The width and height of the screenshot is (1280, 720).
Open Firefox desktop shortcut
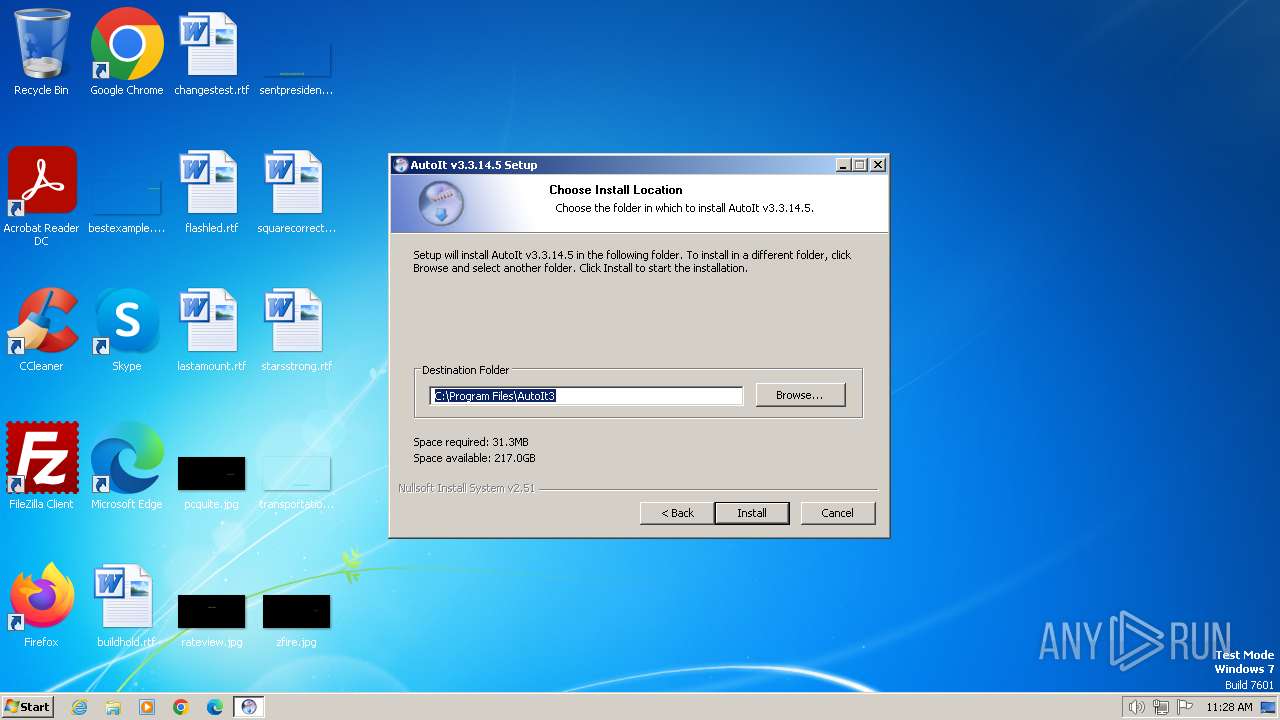[x=41, y=605]
